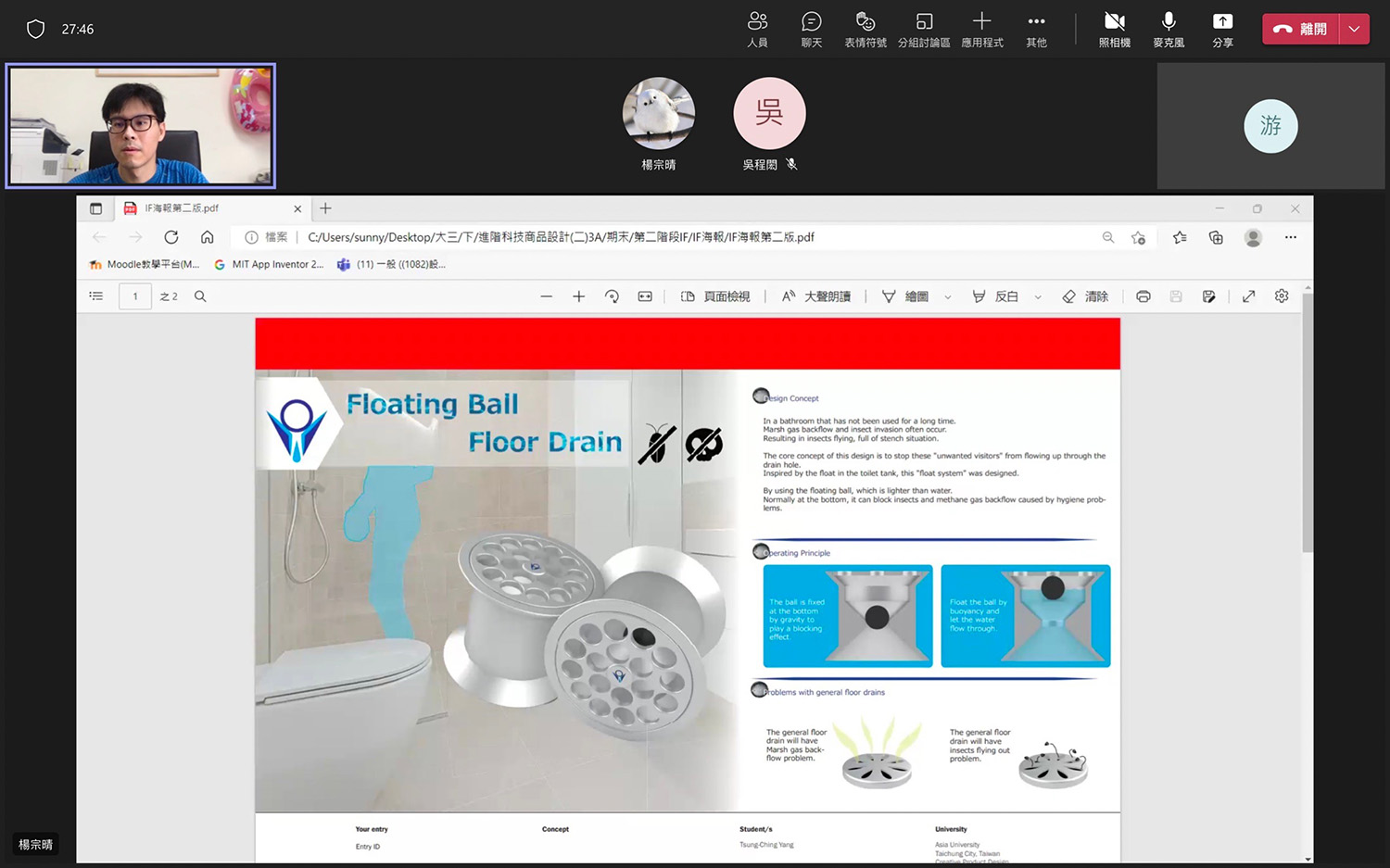The image size is (1390, 868).
Task: Select the 游 participant tile
Action: [x=1270, y=126]
